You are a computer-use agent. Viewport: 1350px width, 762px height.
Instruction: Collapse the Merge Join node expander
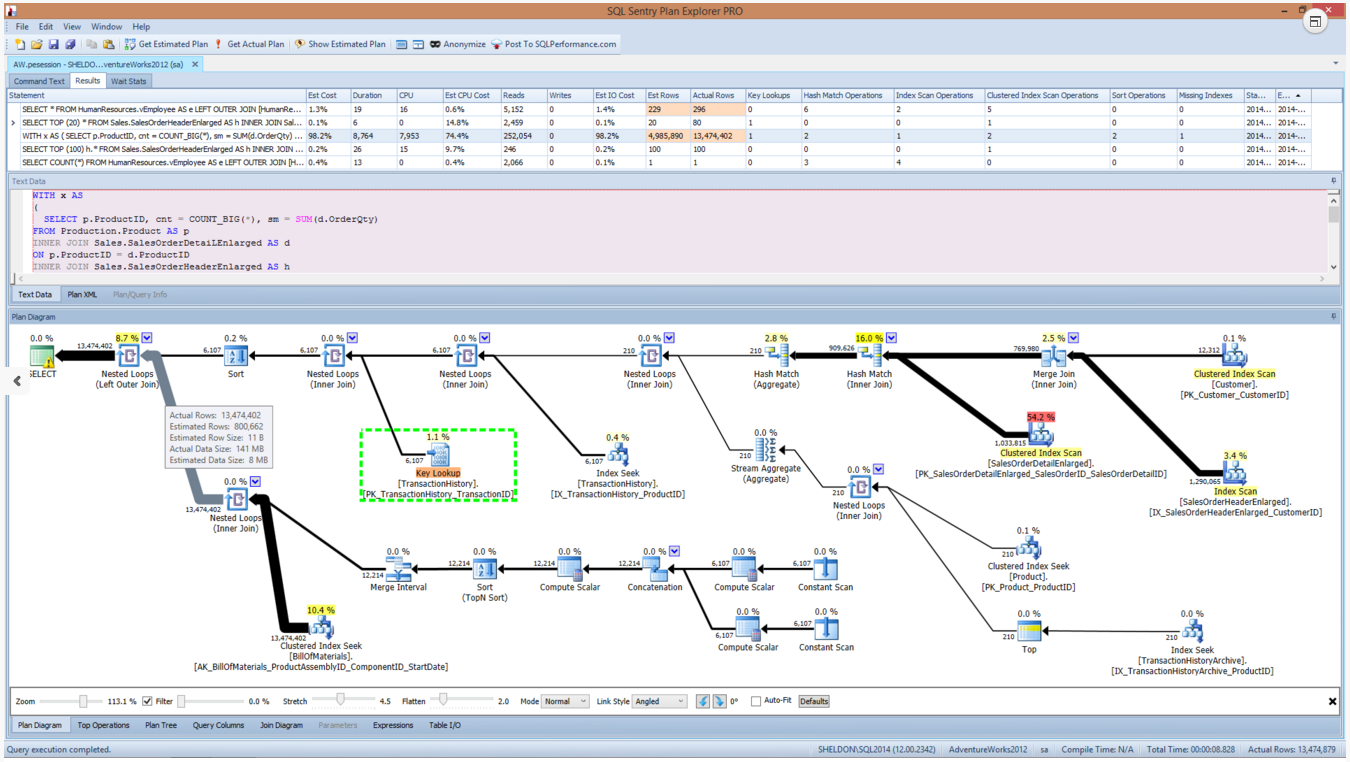(1073, 338)
